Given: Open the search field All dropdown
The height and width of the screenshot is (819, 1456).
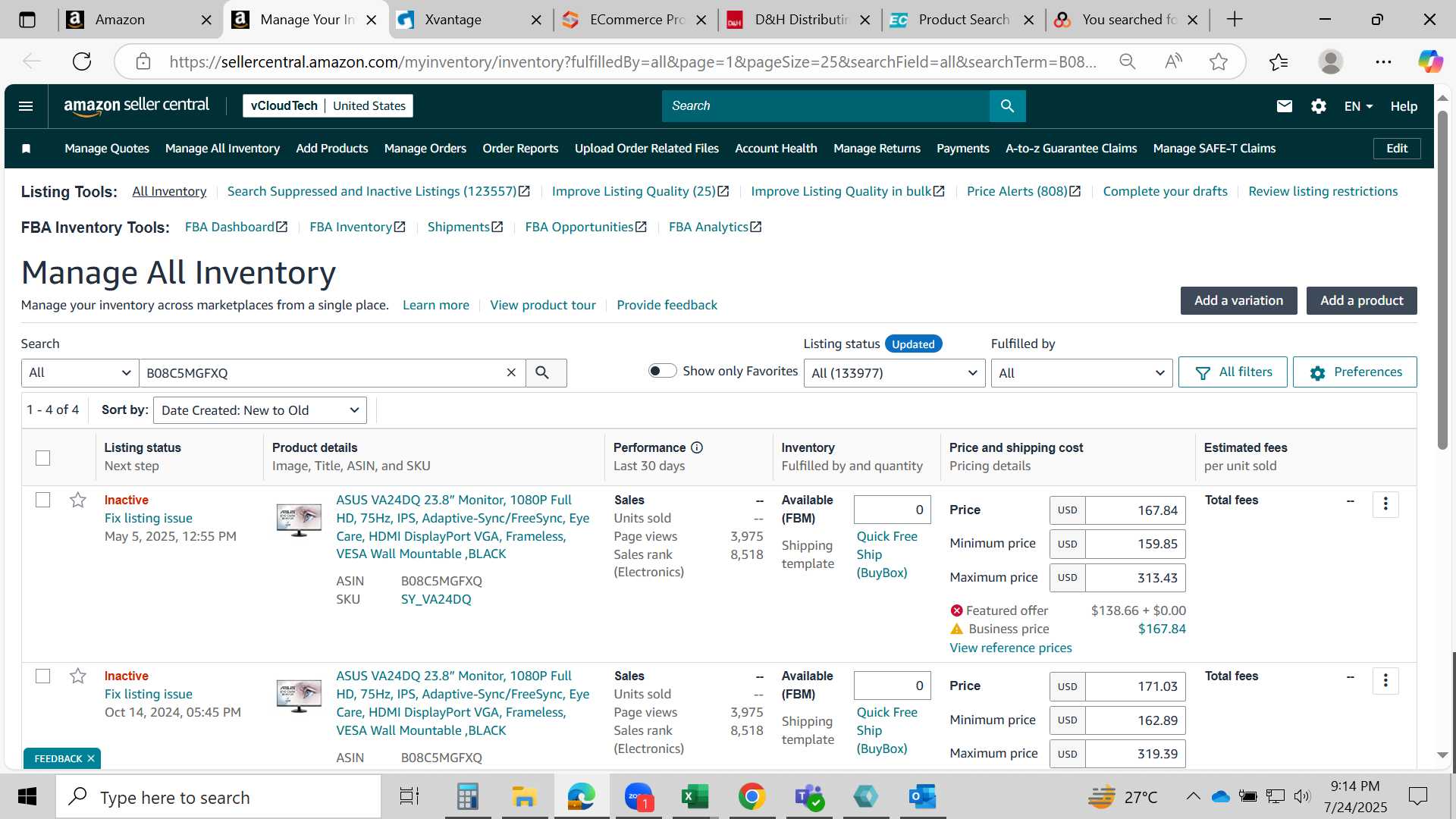Looking at the screenshot, I should click(x=80, y=372).
